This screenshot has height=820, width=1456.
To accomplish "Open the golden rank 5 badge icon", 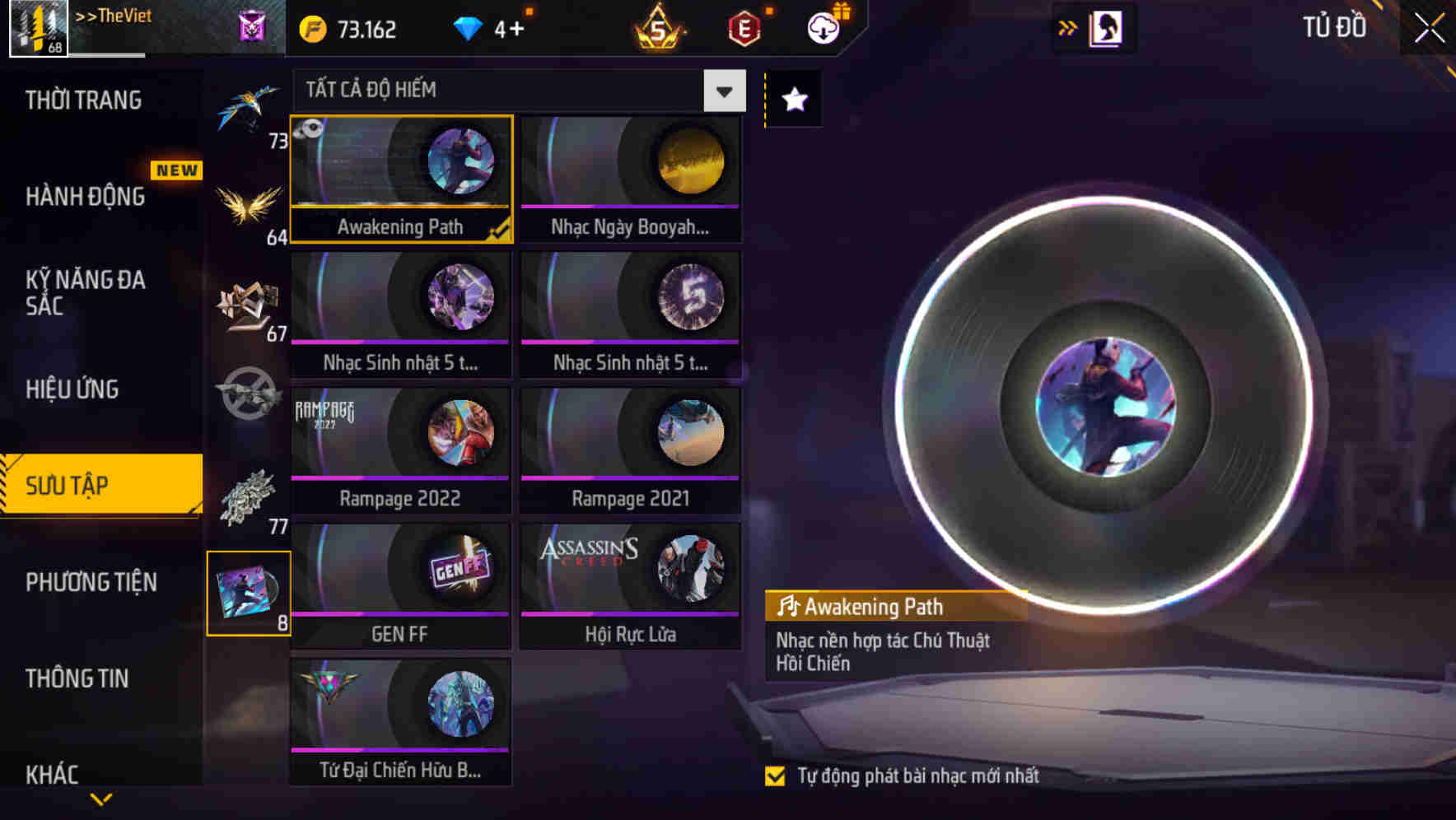I will [x=657, y=29].
